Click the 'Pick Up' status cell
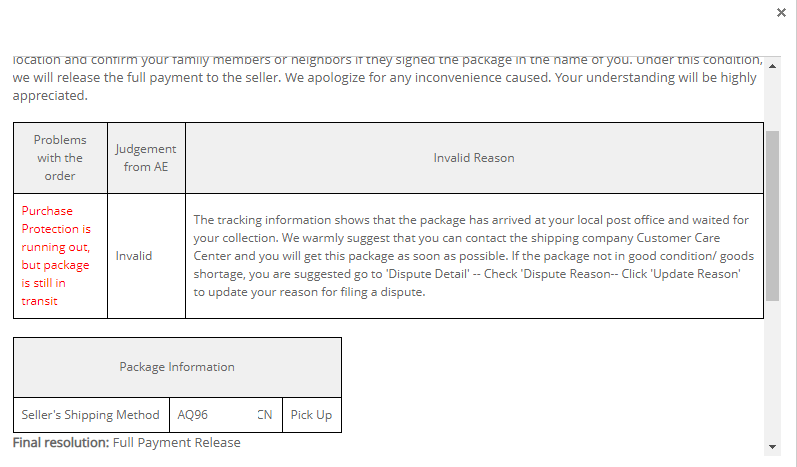797x467 pixels. 311,415
